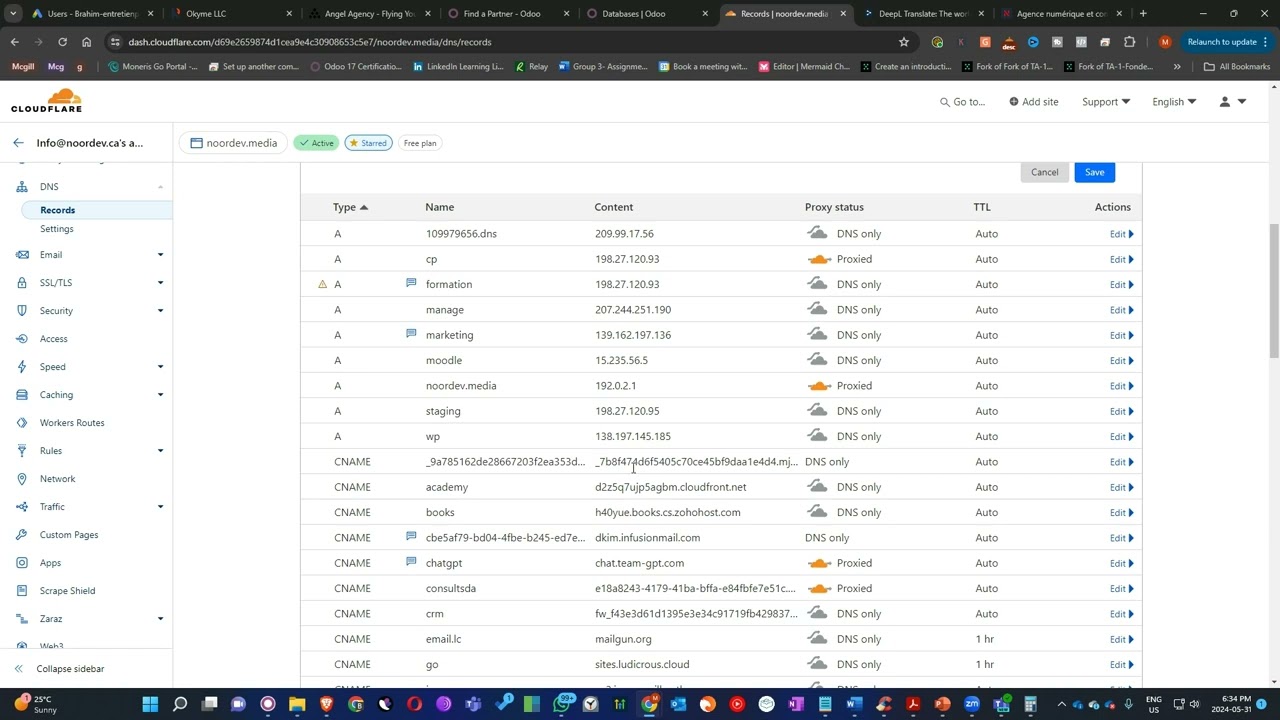This screenshot has height=720, width=1280.
Task: Expand the Speed sidebar arrow
Action: coord(160,367)
